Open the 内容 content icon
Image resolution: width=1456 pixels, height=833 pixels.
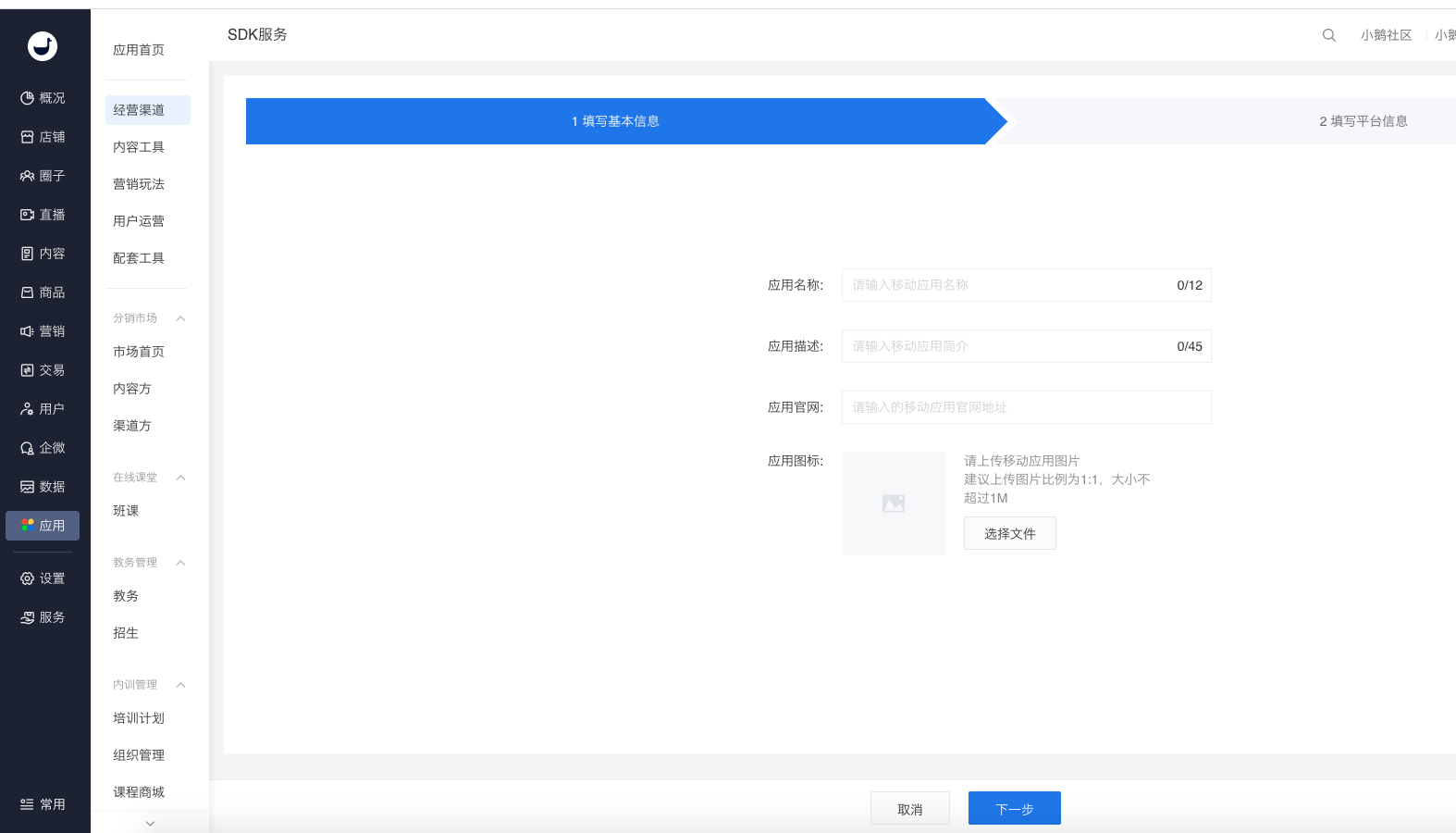28,254
